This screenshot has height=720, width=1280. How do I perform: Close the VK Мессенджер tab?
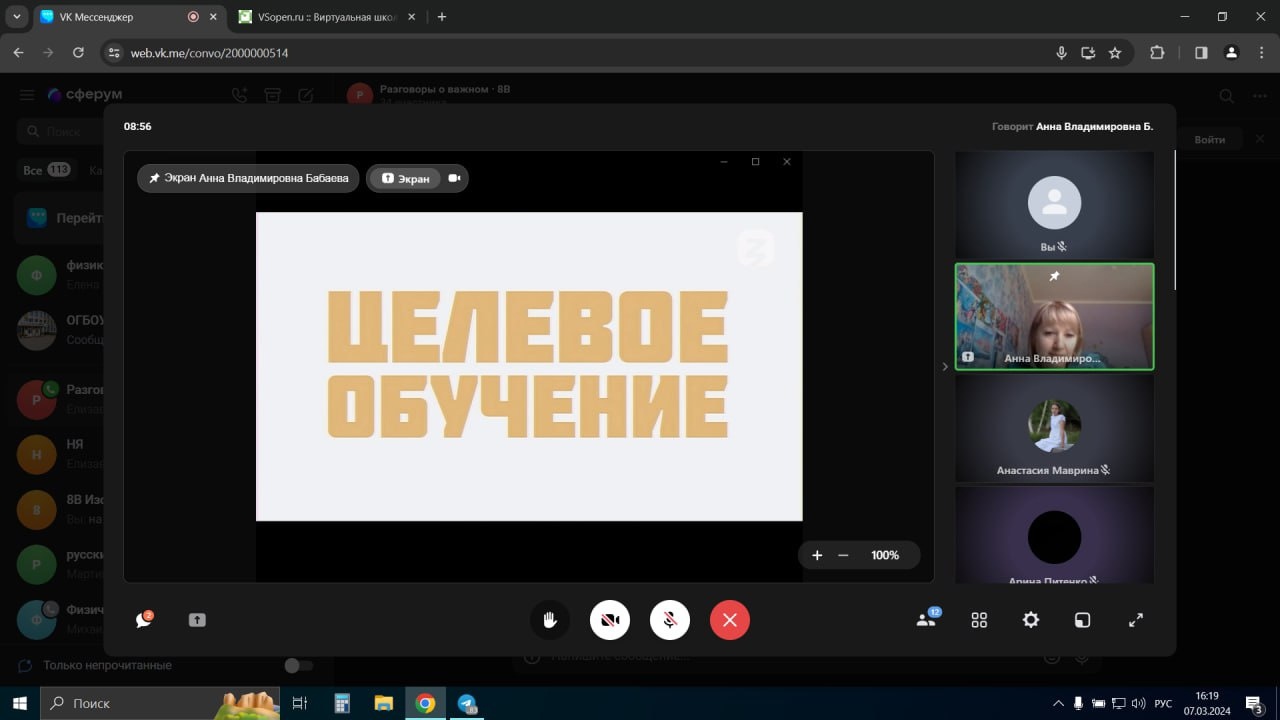pyautogui.click(x=213, y=17)
